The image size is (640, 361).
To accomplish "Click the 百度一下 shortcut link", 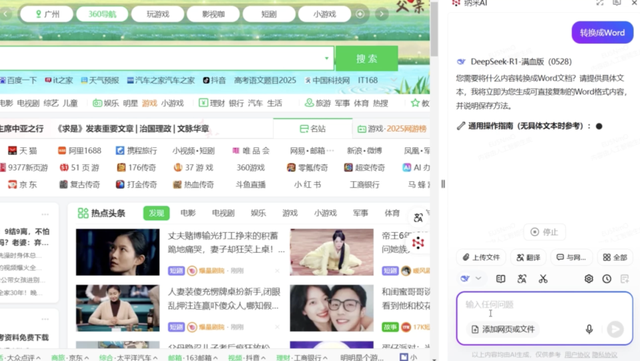I will (x=18, y=80).
